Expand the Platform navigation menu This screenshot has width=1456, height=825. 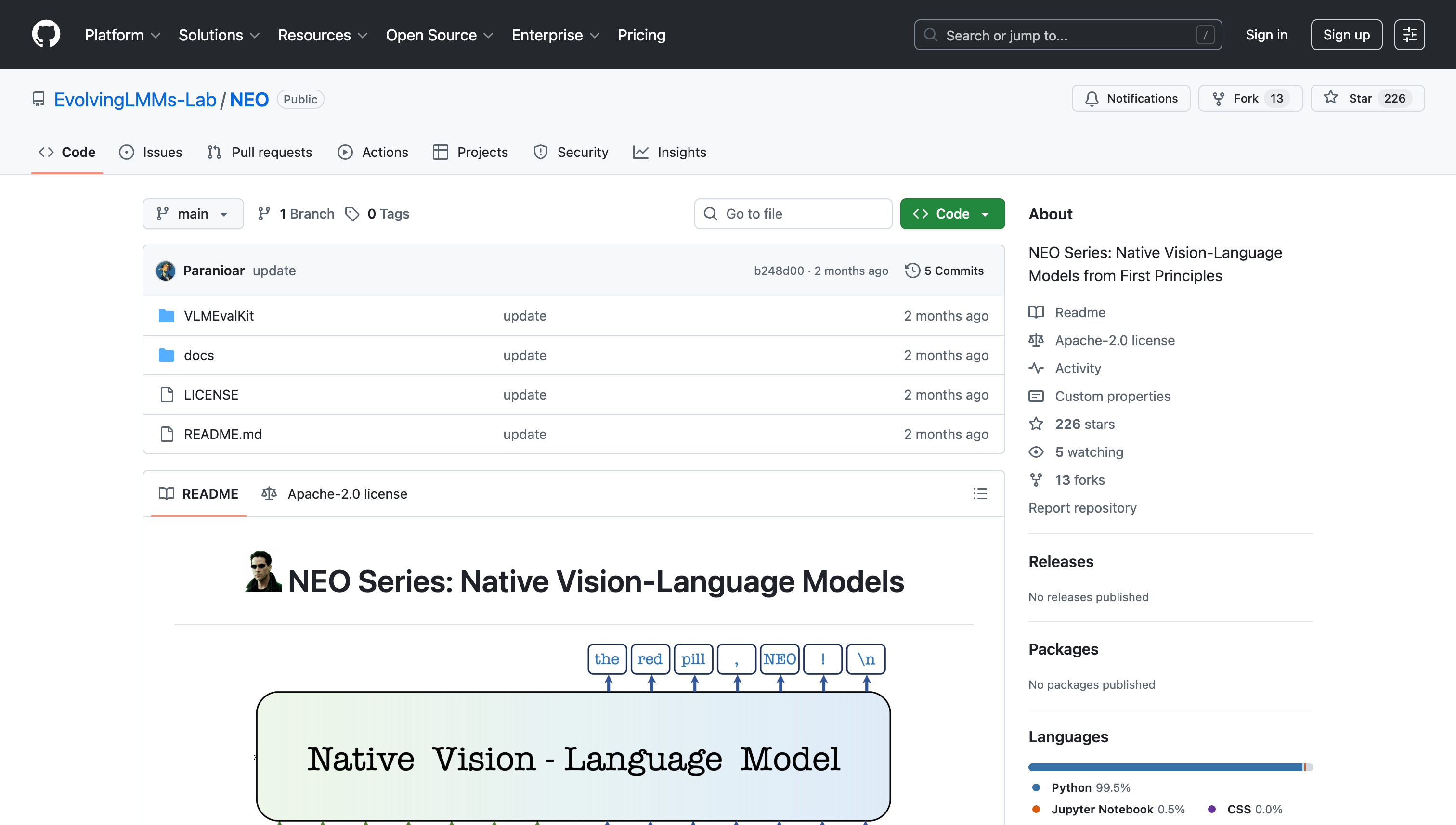(122, 35)
